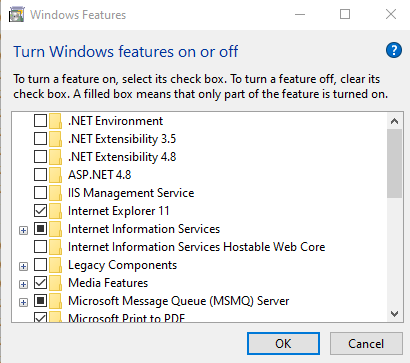Dismiss the dialog with Cancel
This screenshot has height=363, width=410.
coord(366,343)
